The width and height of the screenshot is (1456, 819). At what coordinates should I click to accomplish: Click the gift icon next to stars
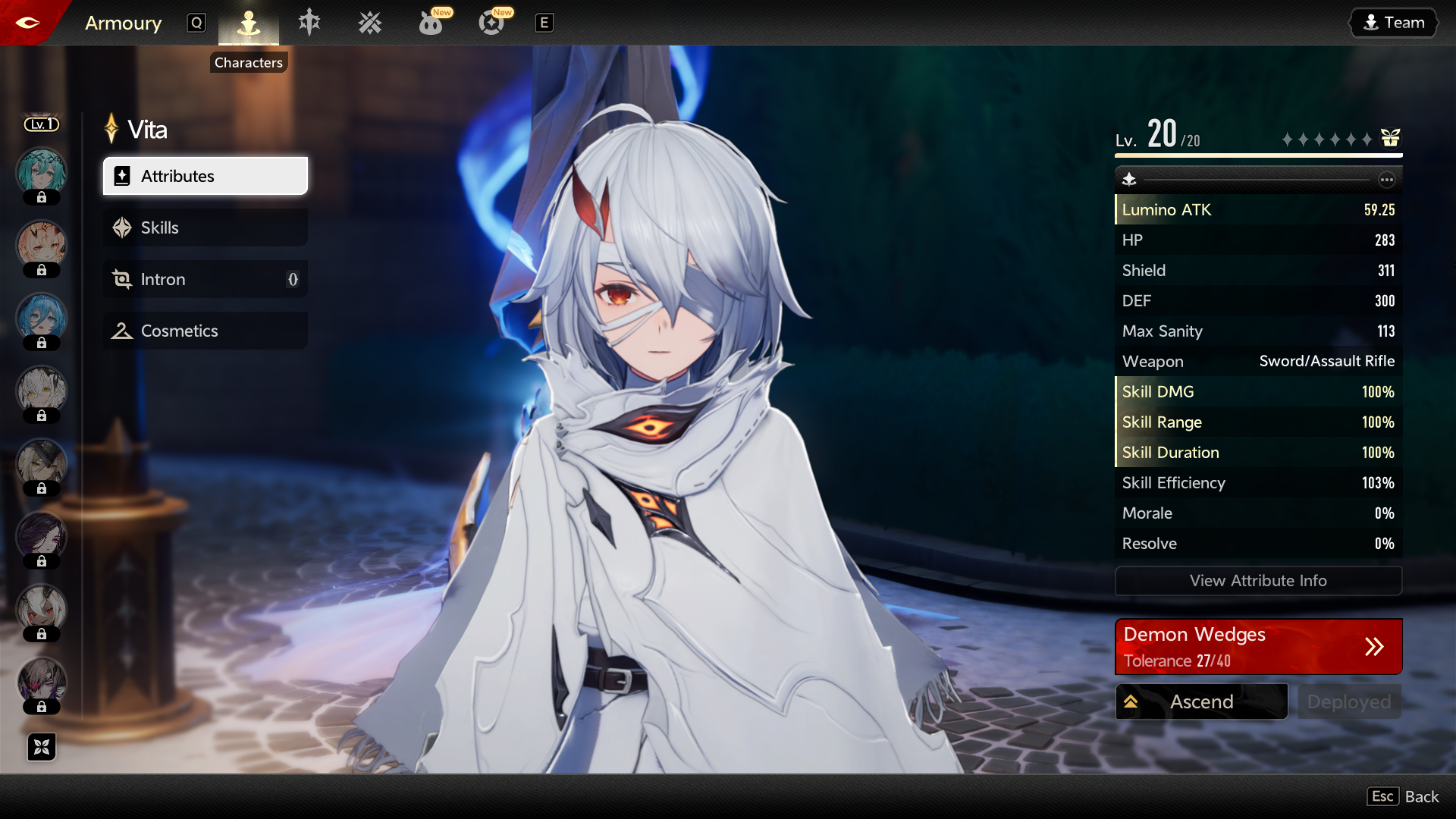coord(1390,138)
